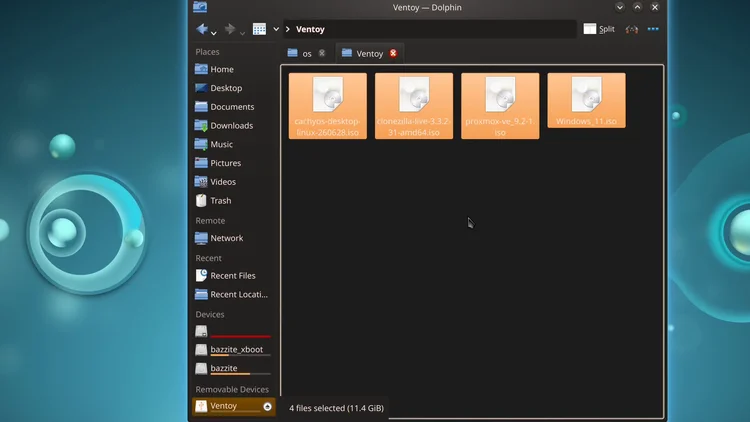This screenshot has height=422, width=750.
Task: Select proxmox-ve_9.2-1.iso file
Action: [x=500, y=106]
